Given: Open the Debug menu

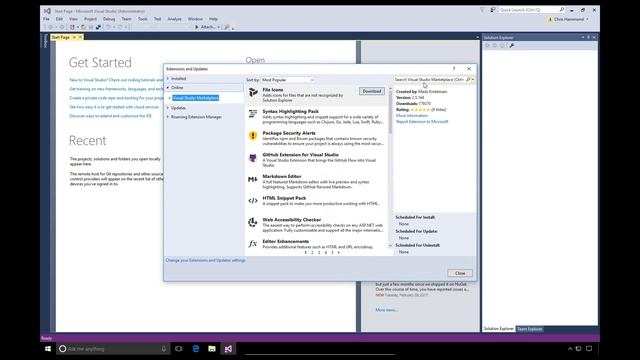Looking at the screenshot, I should [109, 19].
